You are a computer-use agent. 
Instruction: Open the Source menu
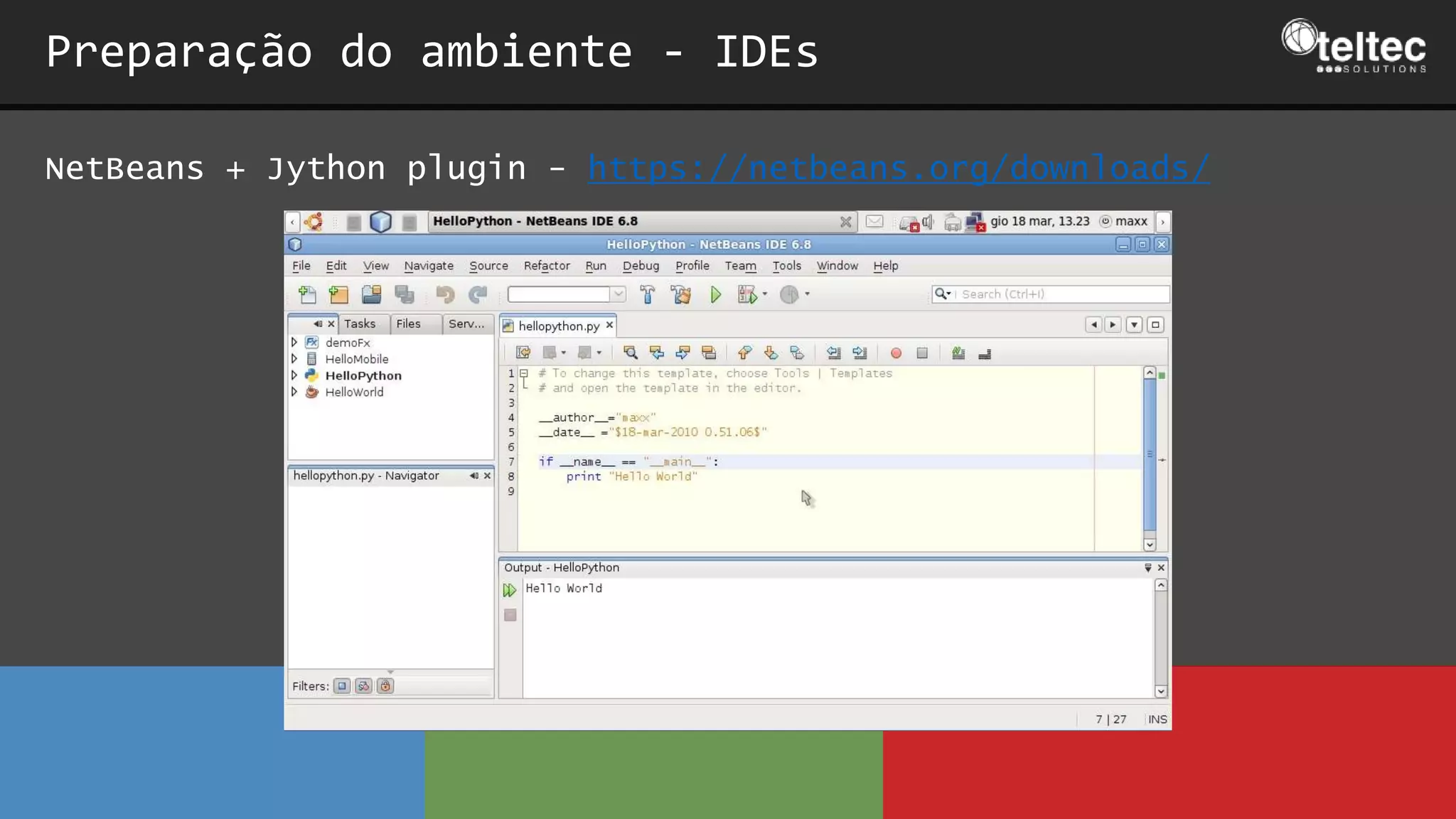pyautogui.click(x=488, y=266)
